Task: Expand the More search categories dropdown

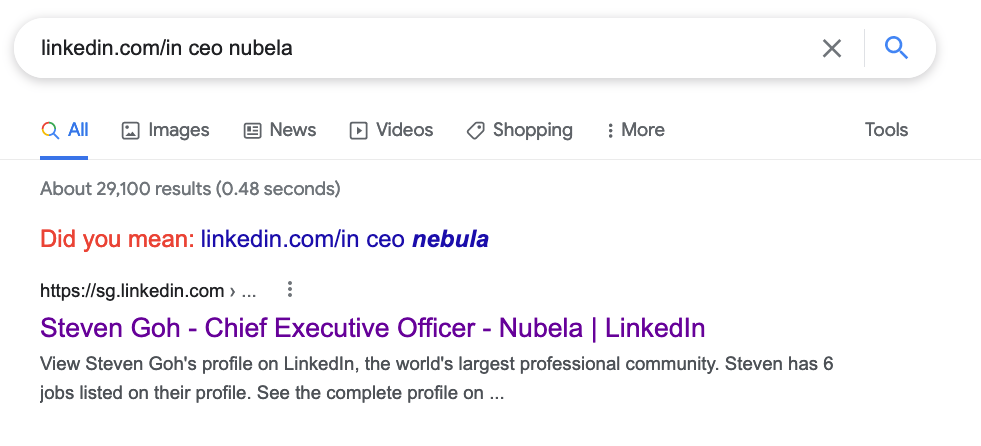Action: pos(636,130)
